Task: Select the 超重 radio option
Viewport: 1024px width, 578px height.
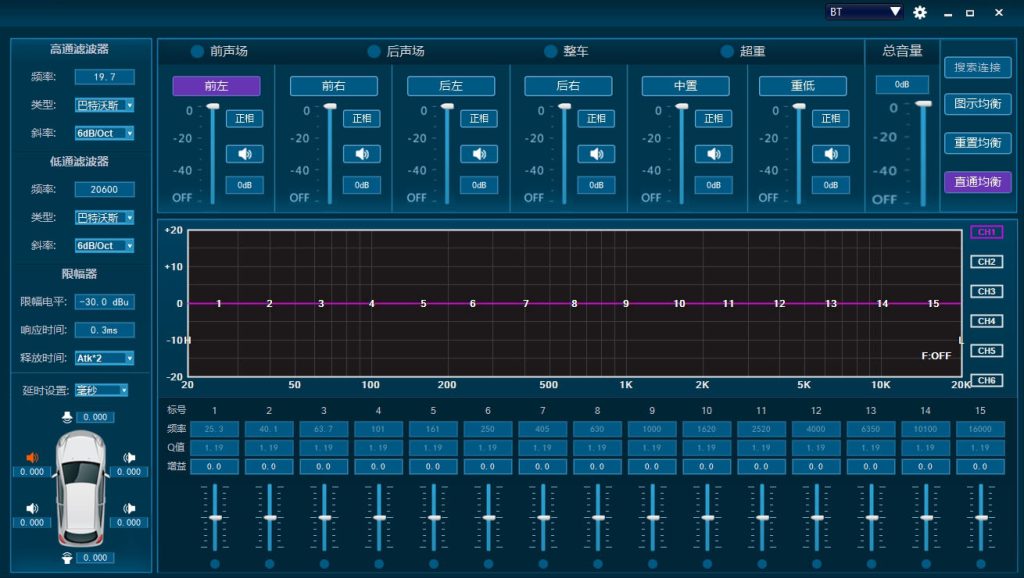Action: point(727,52)
